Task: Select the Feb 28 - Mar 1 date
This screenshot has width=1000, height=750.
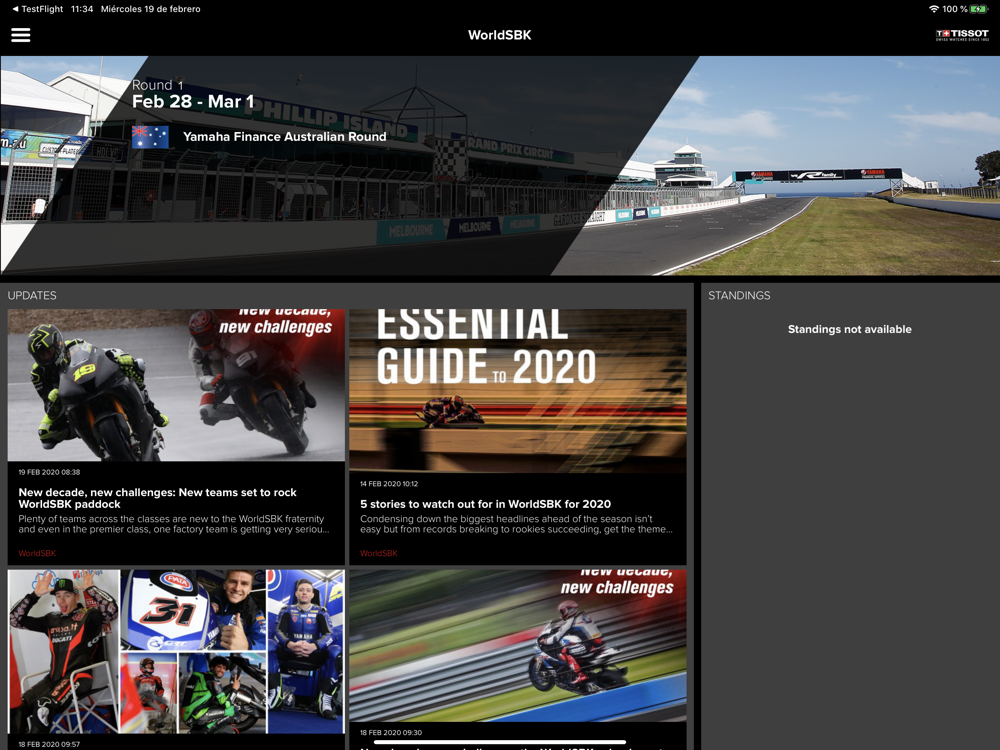Action: 193,101
